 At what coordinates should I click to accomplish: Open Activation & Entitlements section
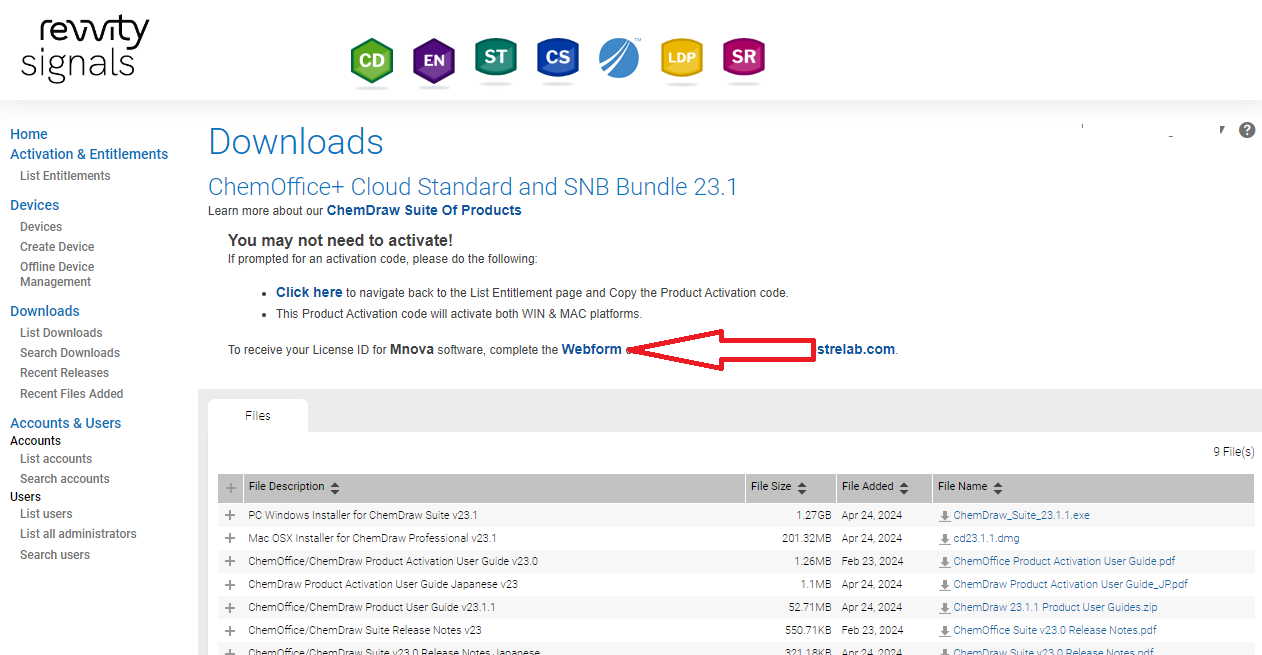89,154
